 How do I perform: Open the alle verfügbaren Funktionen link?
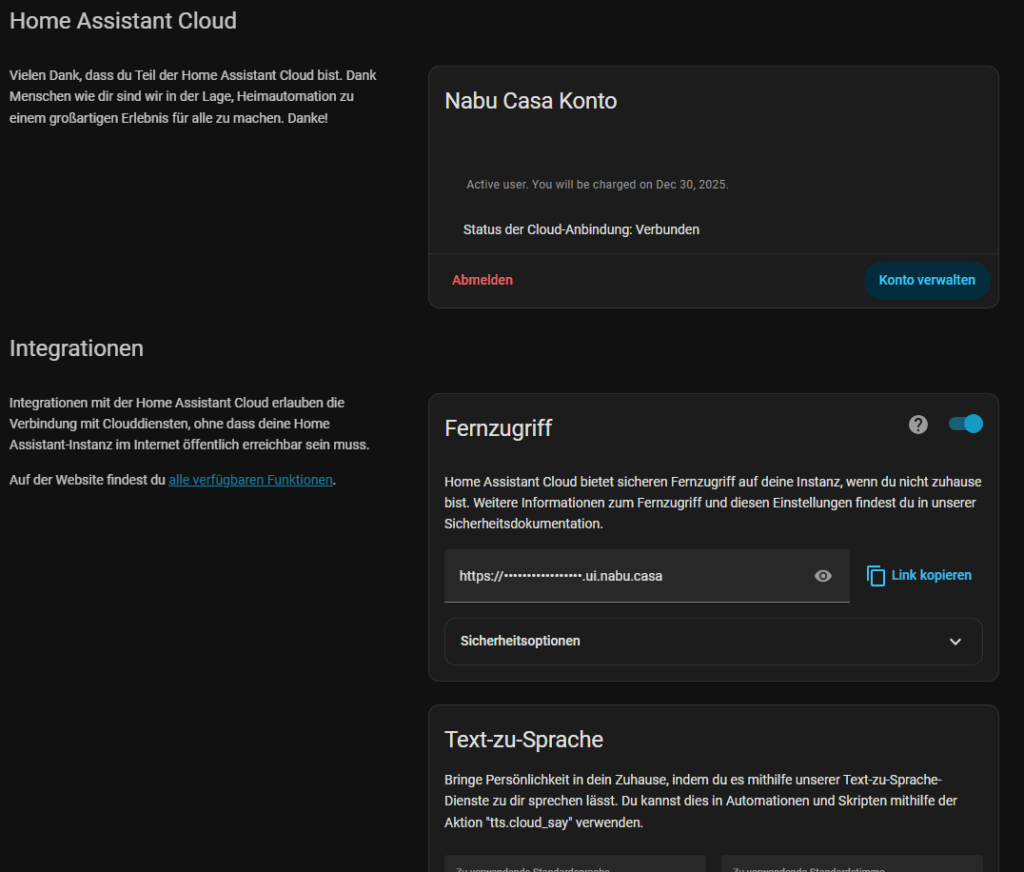point(250,479)
